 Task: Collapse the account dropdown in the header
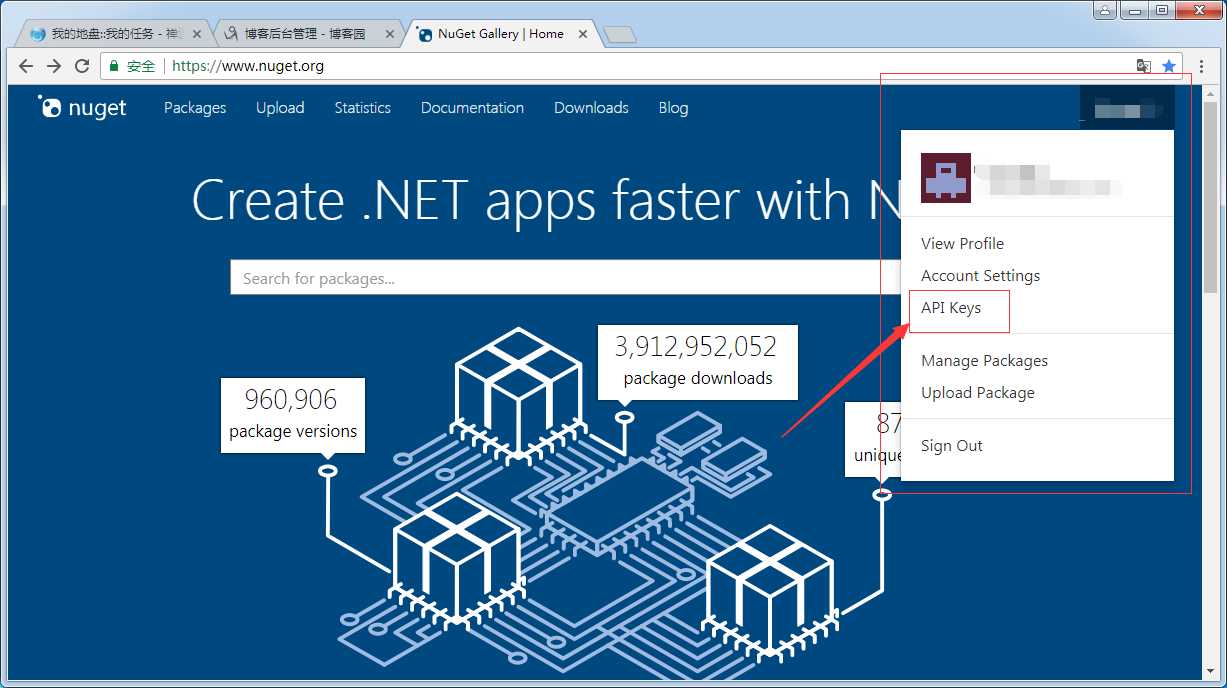coord(1127,107)
